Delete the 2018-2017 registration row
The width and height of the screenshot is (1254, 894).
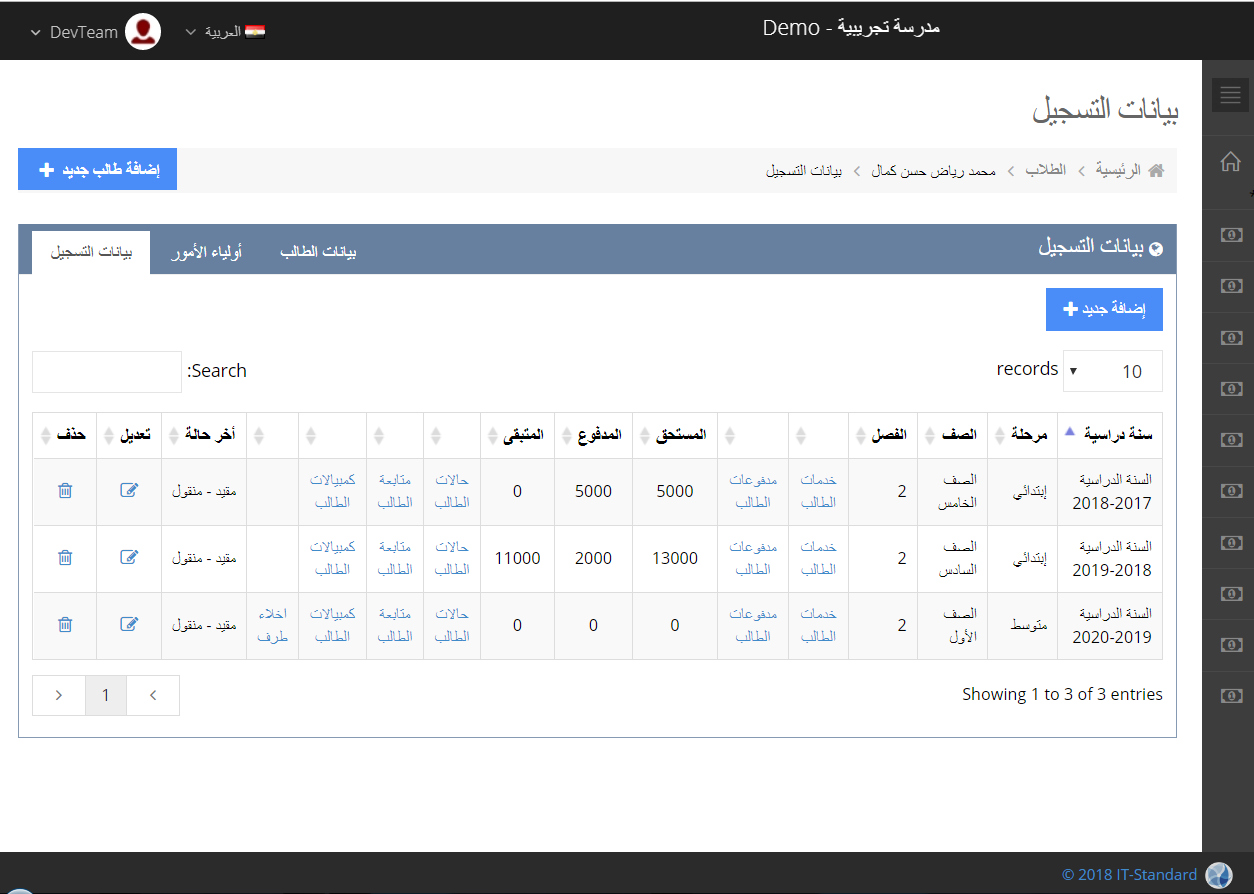click(65, 491)
